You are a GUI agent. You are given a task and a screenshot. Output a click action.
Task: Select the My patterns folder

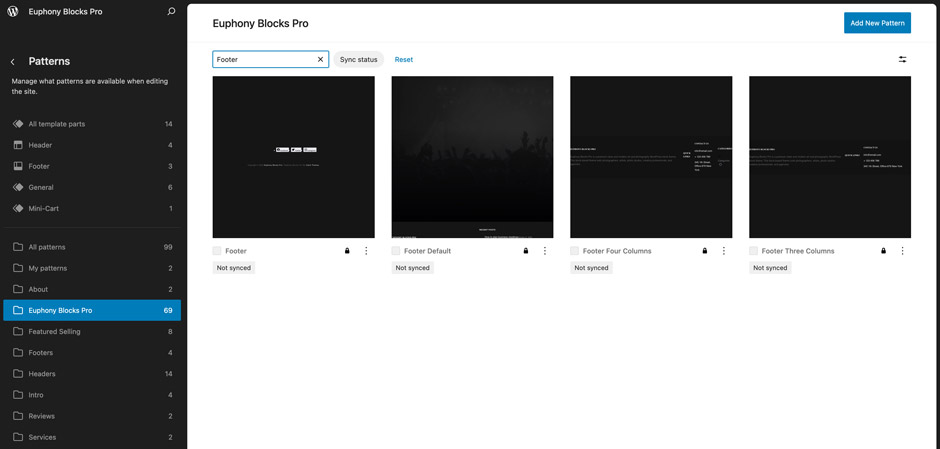(x=48, y=268)
